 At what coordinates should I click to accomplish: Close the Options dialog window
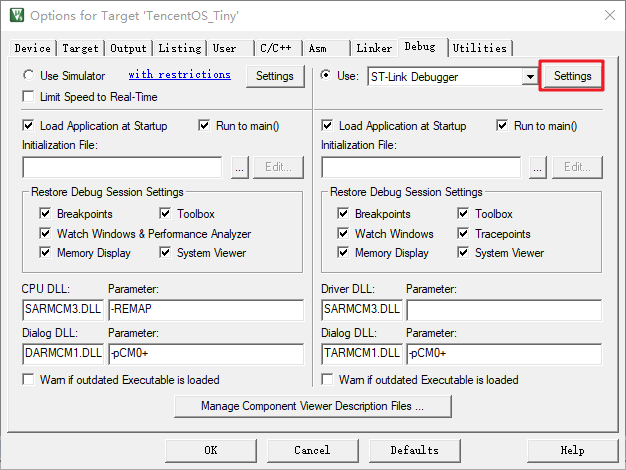point(608,16)
